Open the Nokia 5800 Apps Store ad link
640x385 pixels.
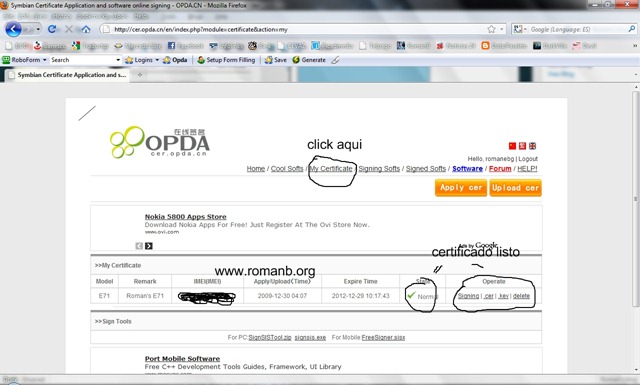185,217
